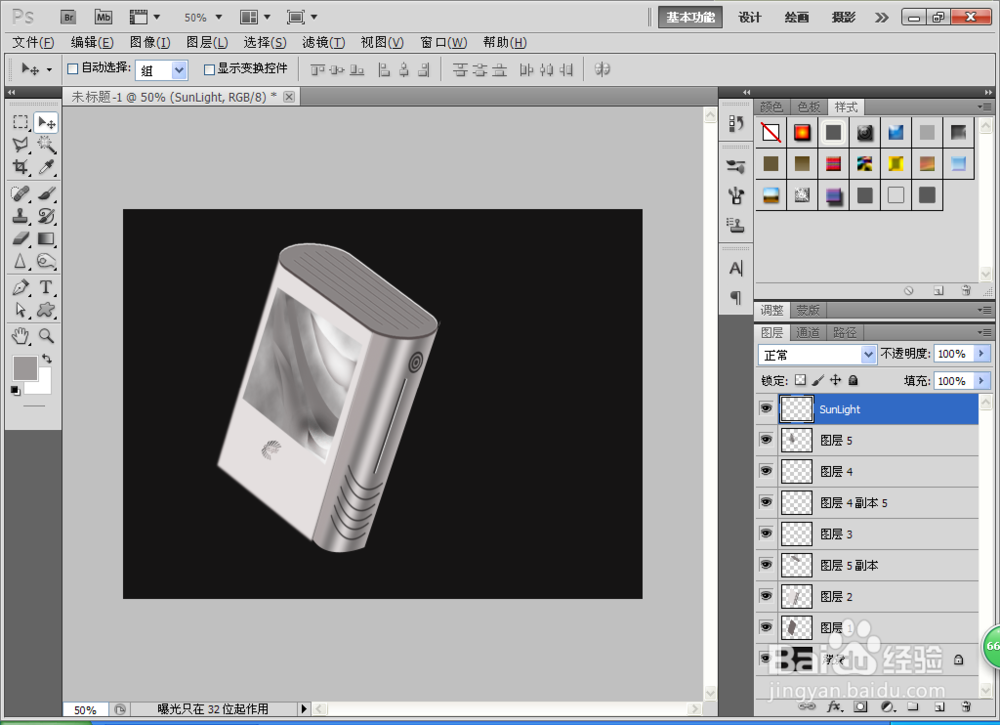This screenshot has height=725, width=1000.
Task: Launch Mini Bridge from top bar
Action: point(103,17)
